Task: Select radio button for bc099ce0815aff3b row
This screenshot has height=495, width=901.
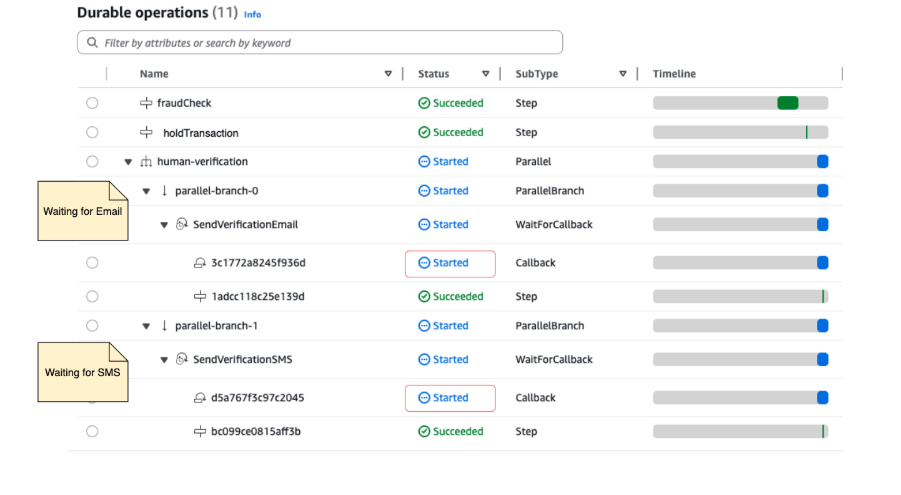Action: [92, 432]
